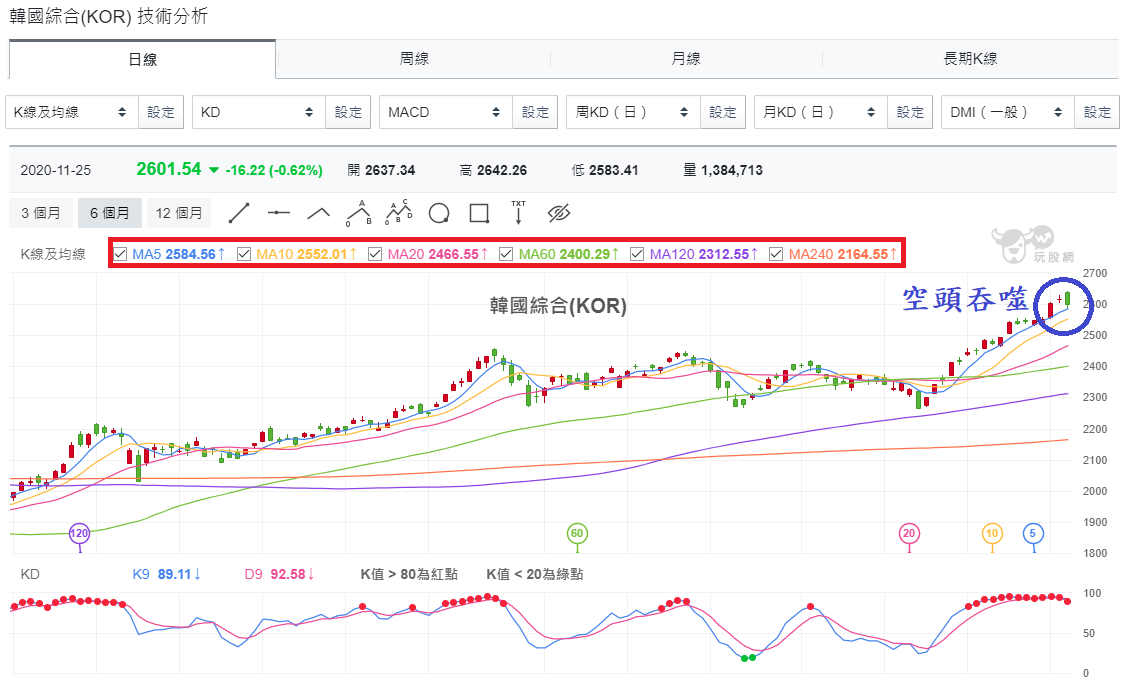Click the volume 1,384,713
Viewport: 1128px width, 684px height.
(x=732, y=170)
